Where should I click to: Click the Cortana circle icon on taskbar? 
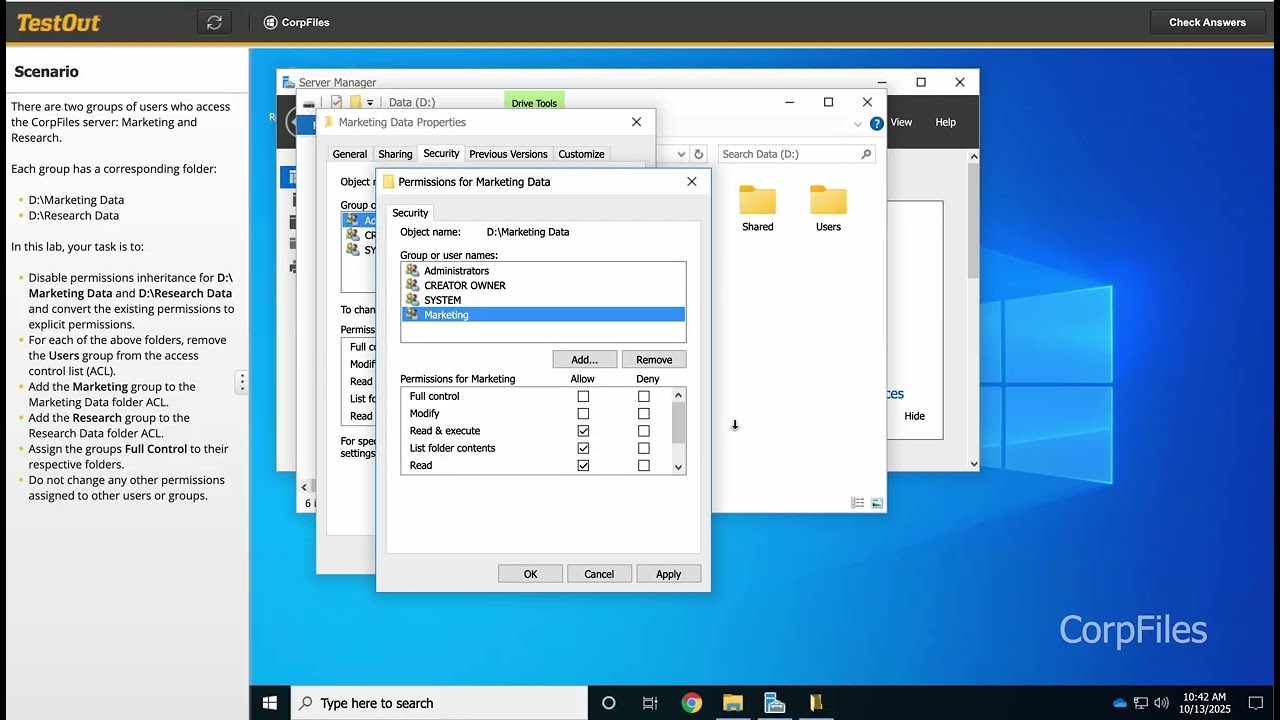608,703
